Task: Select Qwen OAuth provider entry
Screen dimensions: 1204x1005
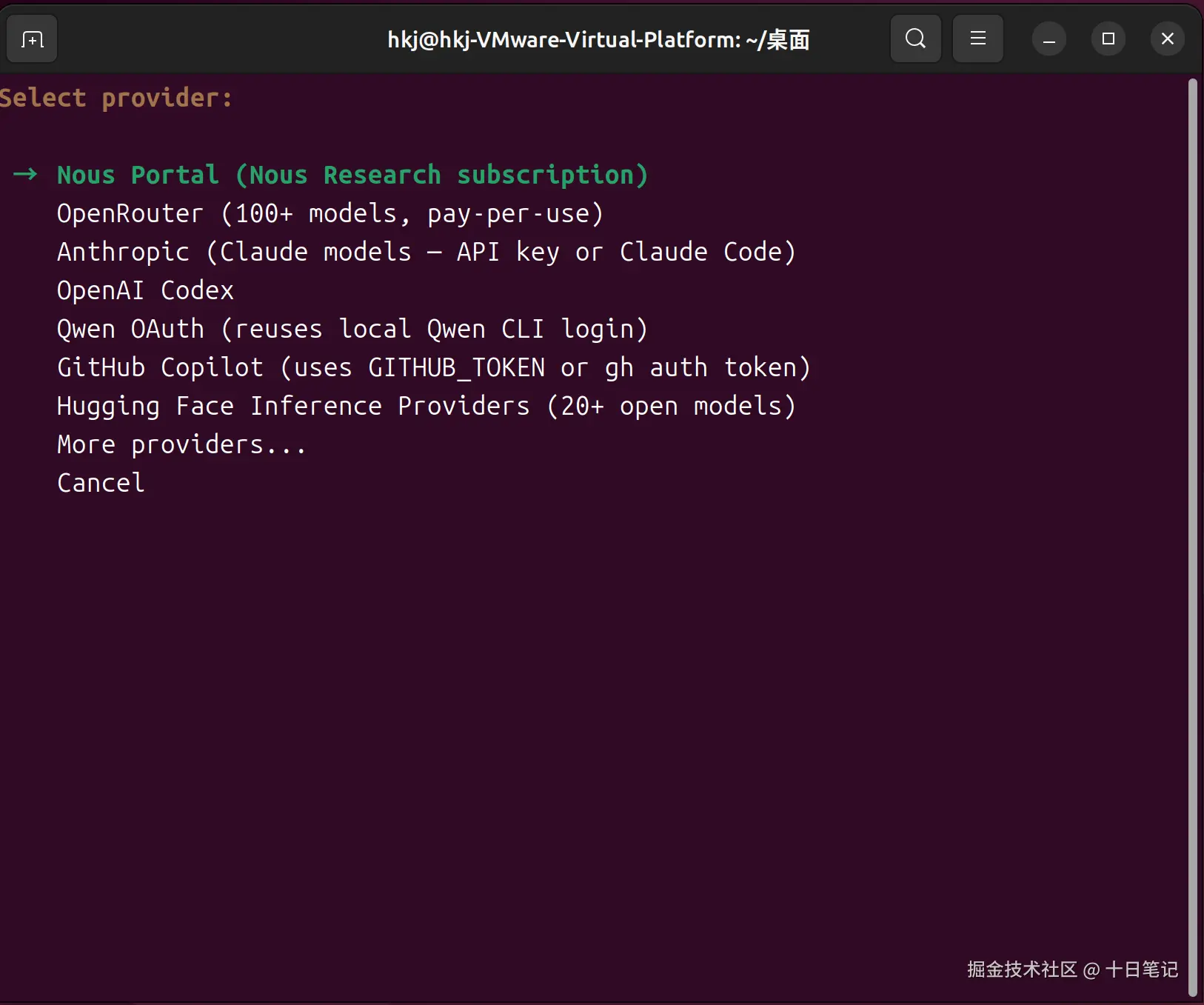Action: tap(352, 330)
